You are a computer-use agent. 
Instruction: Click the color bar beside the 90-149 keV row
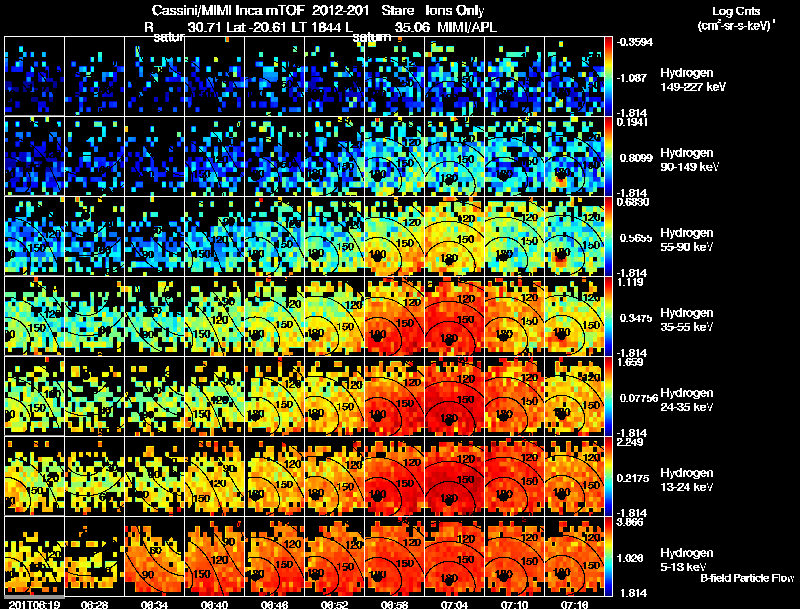608,156
